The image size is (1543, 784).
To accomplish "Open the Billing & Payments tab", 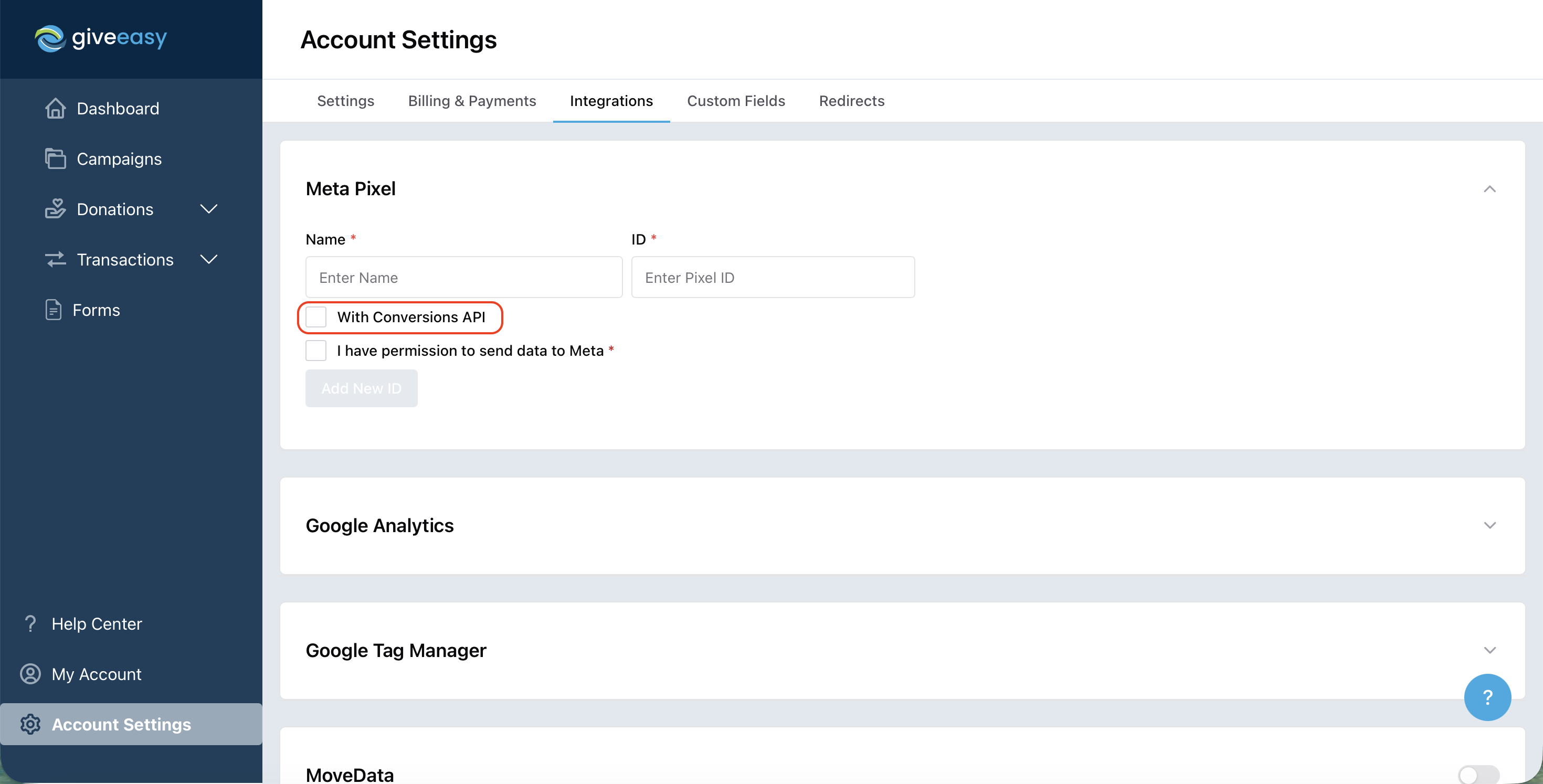I will point(472,101).
